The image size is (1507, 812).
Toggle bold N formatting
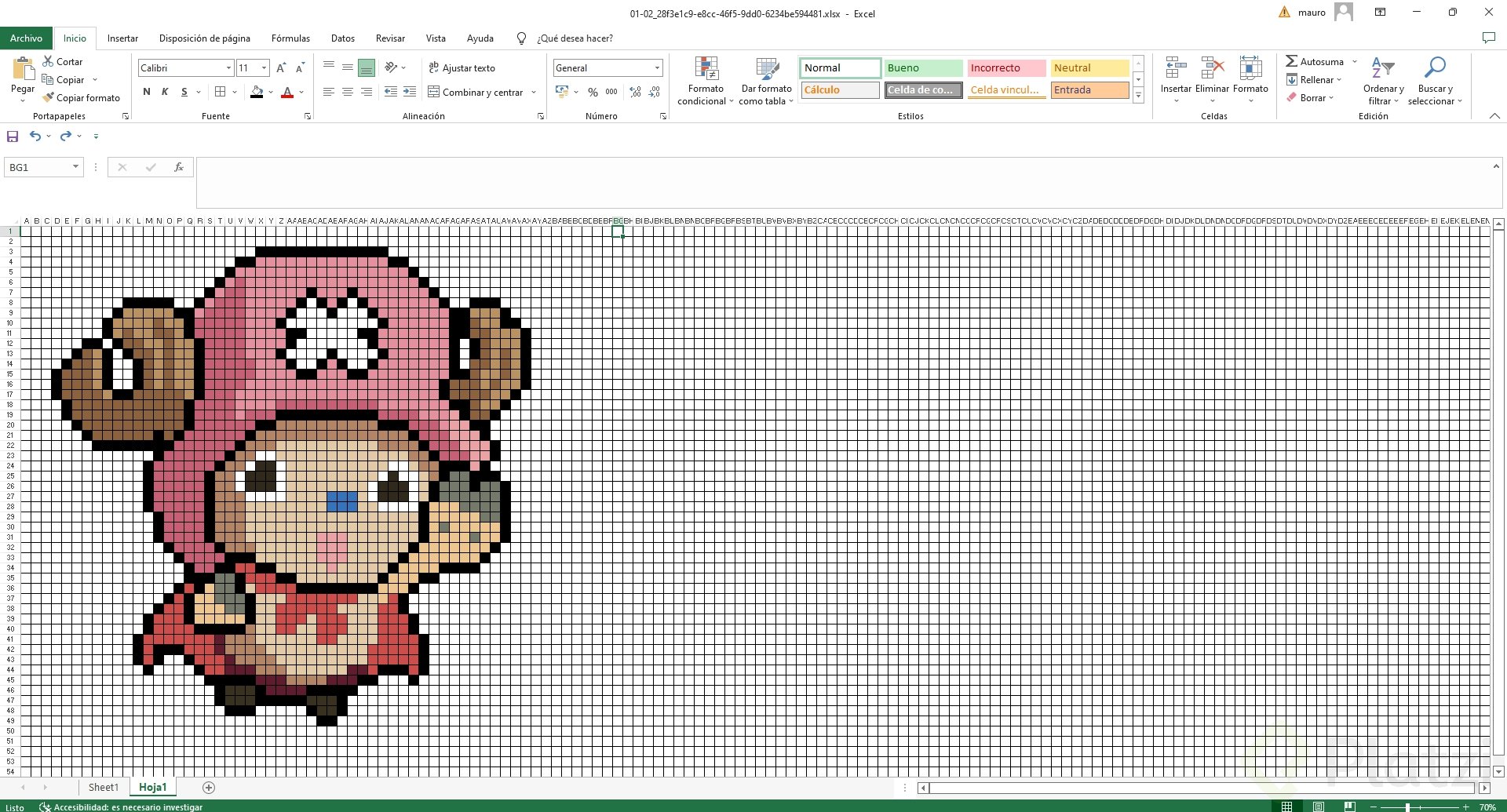147,92
